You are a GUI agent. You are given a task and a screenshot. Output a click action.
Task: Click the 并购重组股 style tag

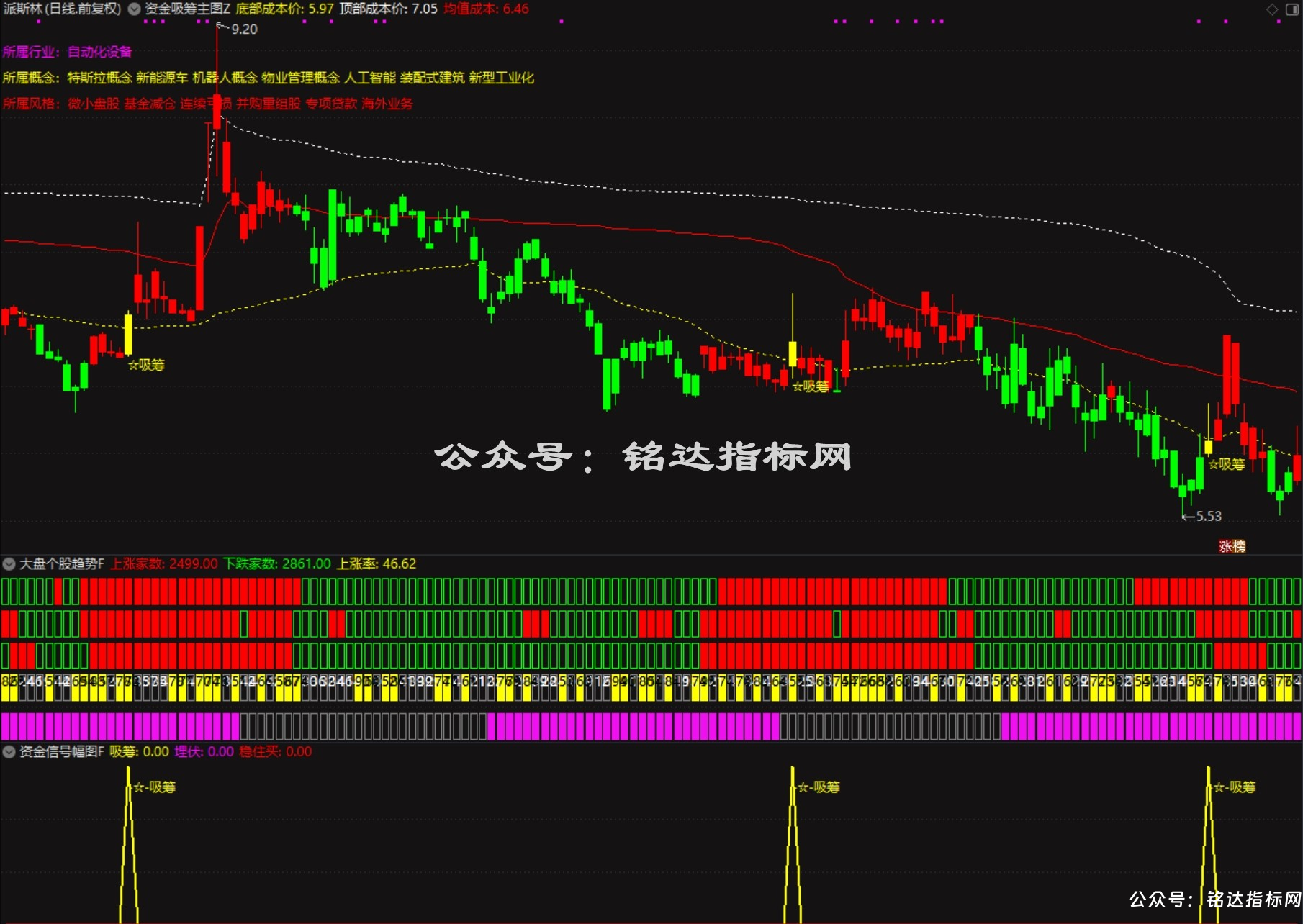[x=269, y=104]
